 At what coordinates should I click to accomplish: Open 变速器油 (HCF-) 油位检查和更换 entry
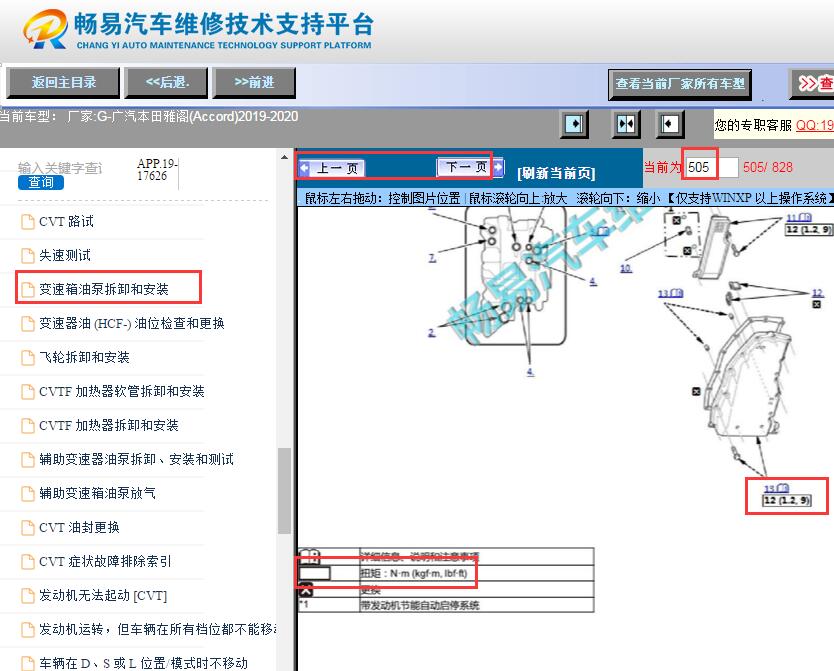[131, 323]
